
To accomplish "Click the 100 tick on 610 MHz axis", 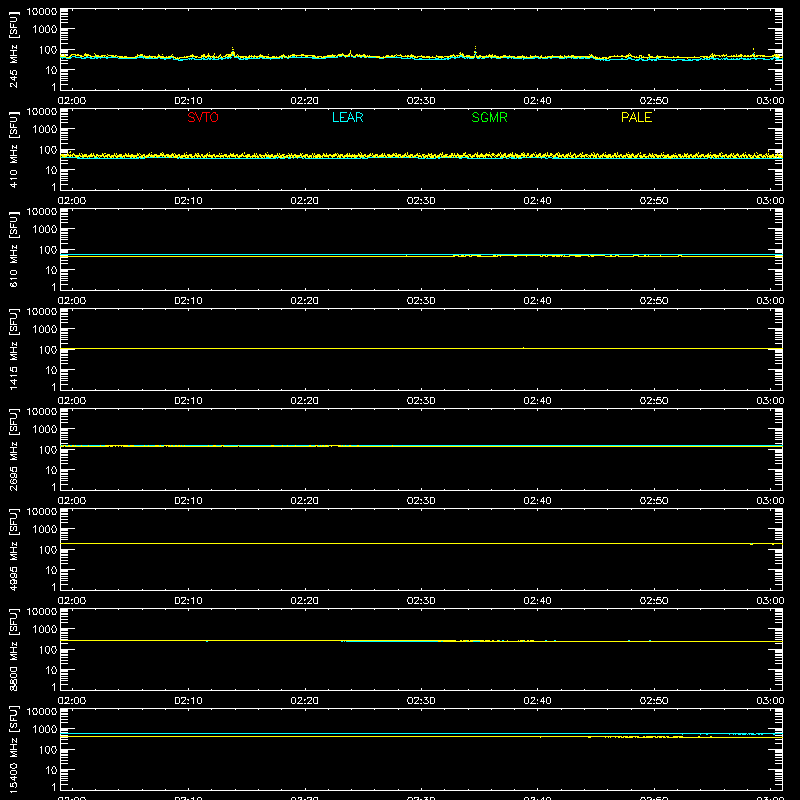I will point(48,249).
